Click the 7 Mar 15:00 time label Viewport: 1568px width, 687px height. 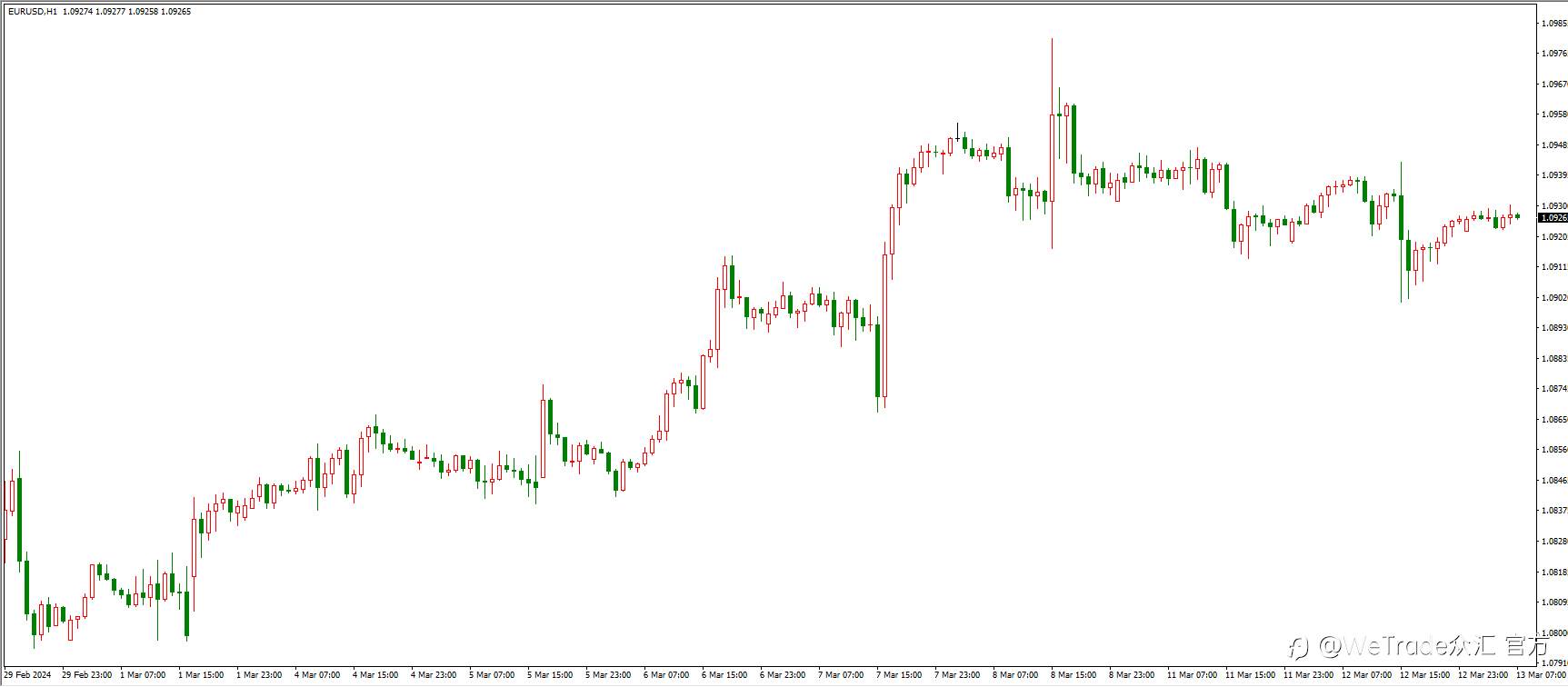[x=899, y=675]
